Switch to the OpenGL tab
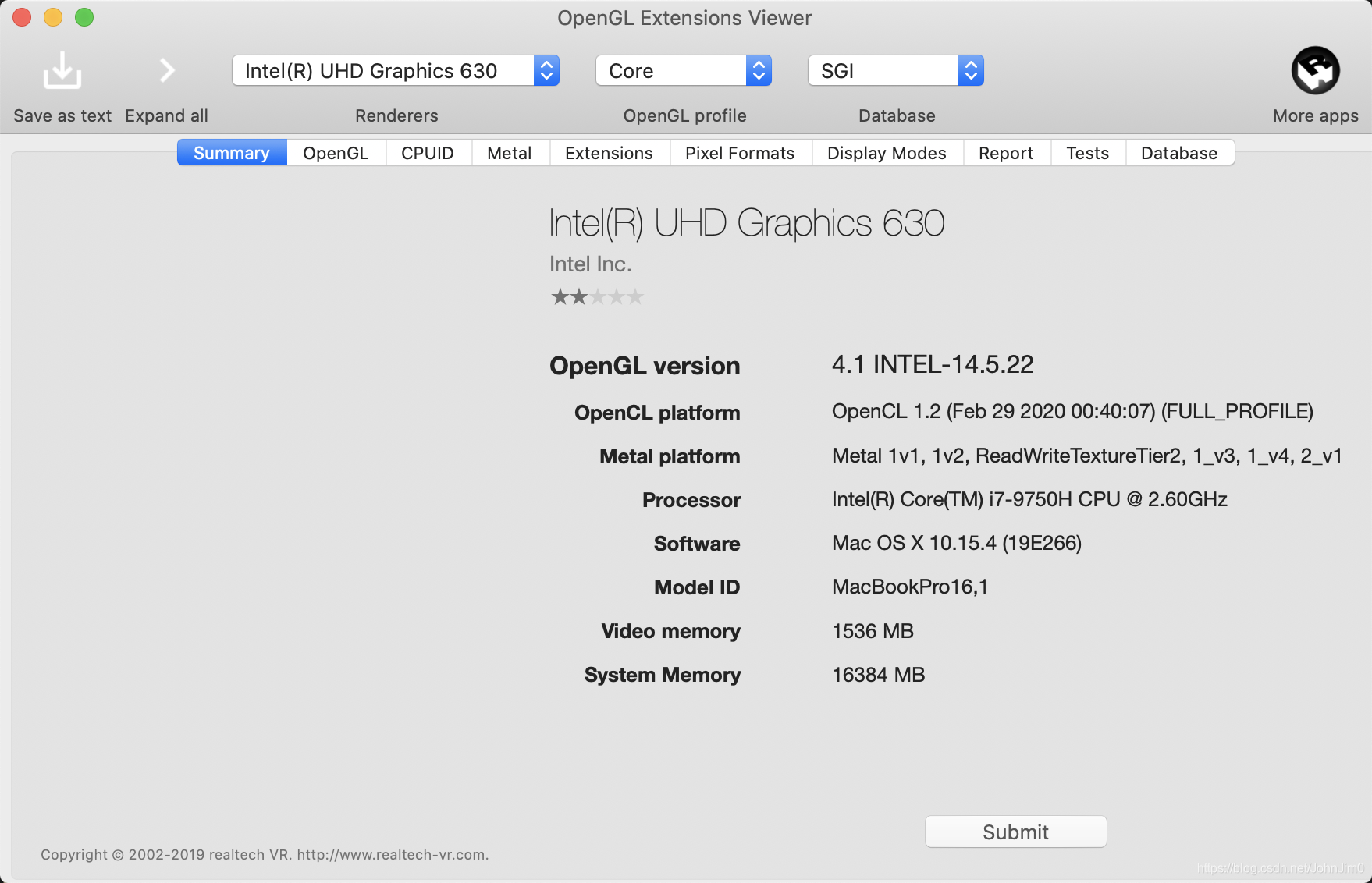 pyautogui.click(x=336, y=153)
